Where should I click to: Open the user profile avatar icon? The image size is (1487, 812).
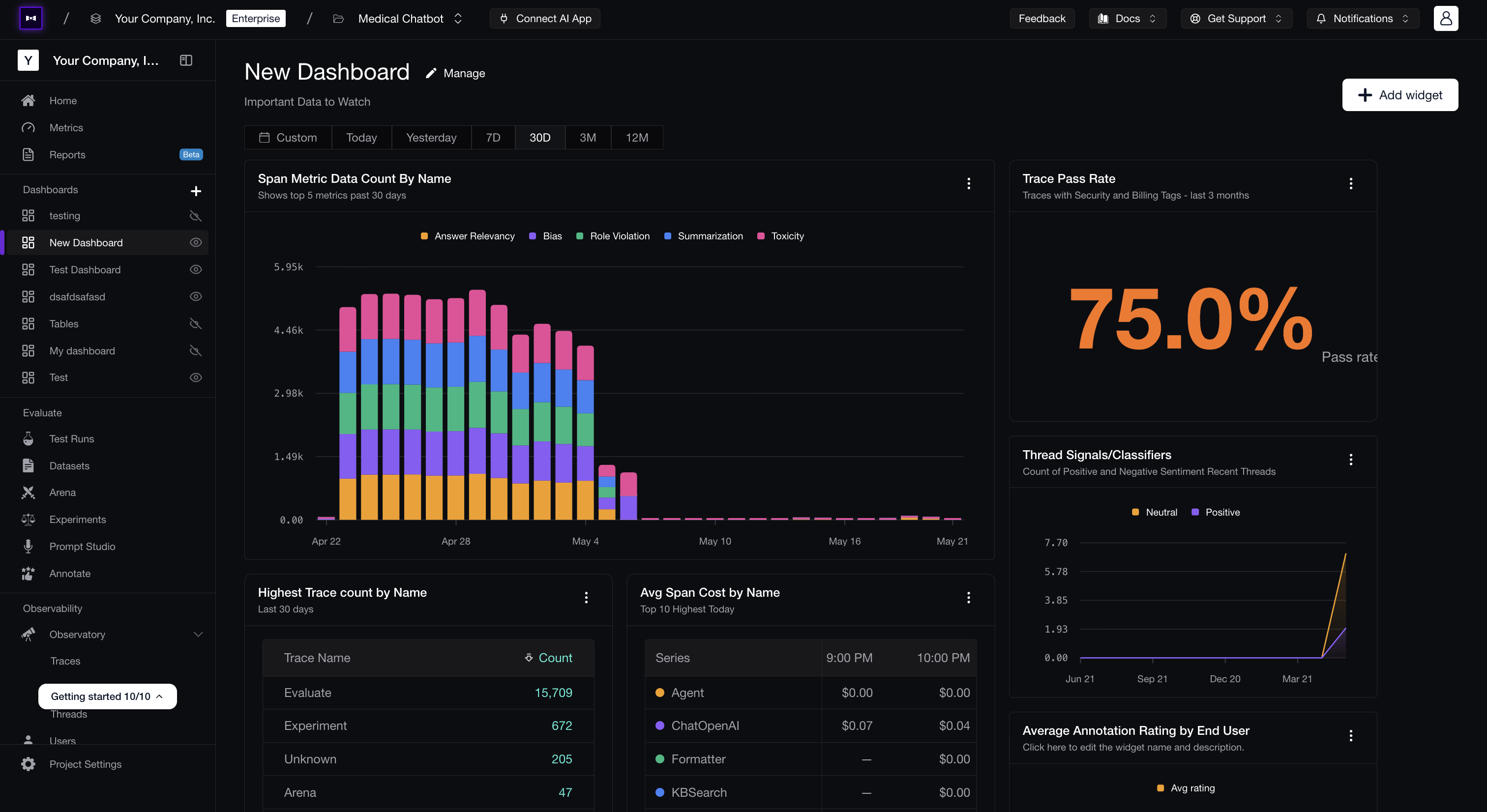1445,19
